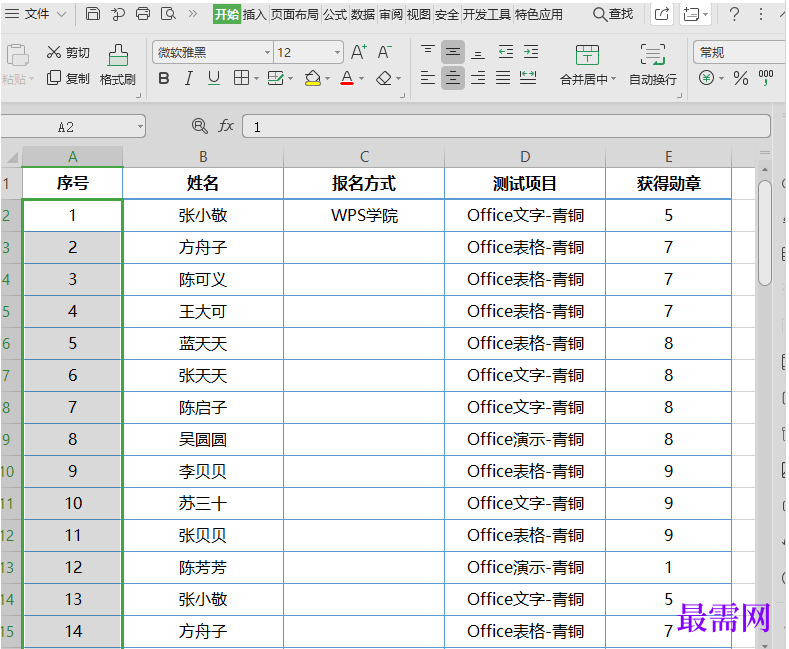
Task: Click the Print icon in quick access toolbar
Action: pyautogui.click(x=143, y=14)
